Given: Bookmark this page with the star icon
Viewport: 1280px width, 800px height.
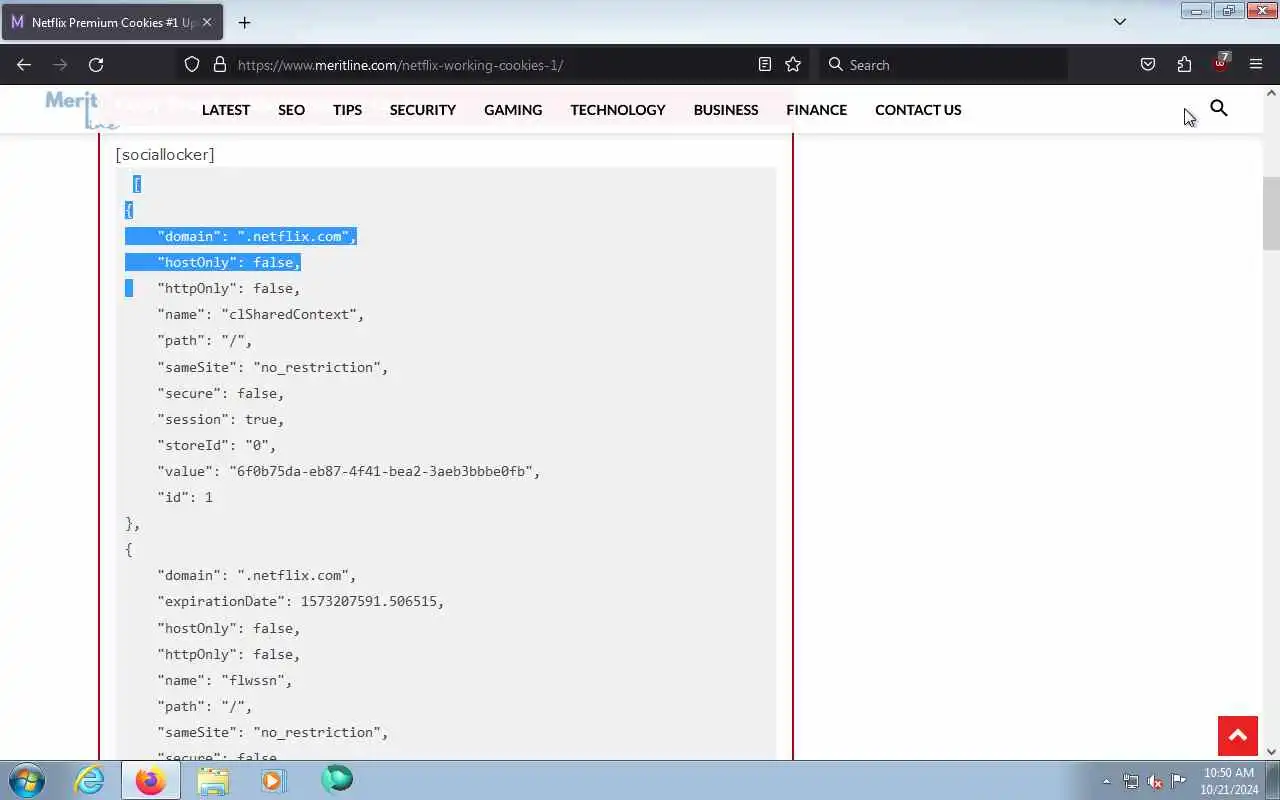Looking at the screenshot, I should (x=793, y=65).
